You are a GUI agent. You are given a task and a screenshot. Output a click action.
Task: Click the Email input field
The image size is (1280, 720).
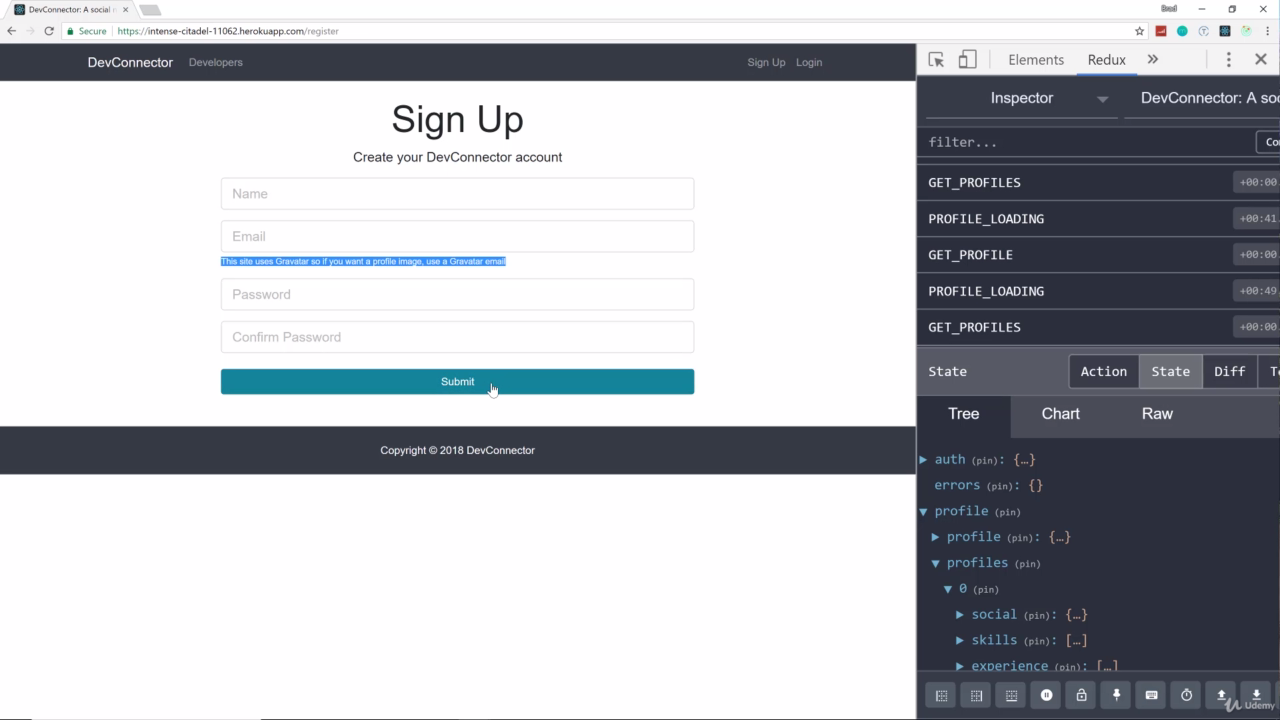pyautogui.click(x=457, y=237)
